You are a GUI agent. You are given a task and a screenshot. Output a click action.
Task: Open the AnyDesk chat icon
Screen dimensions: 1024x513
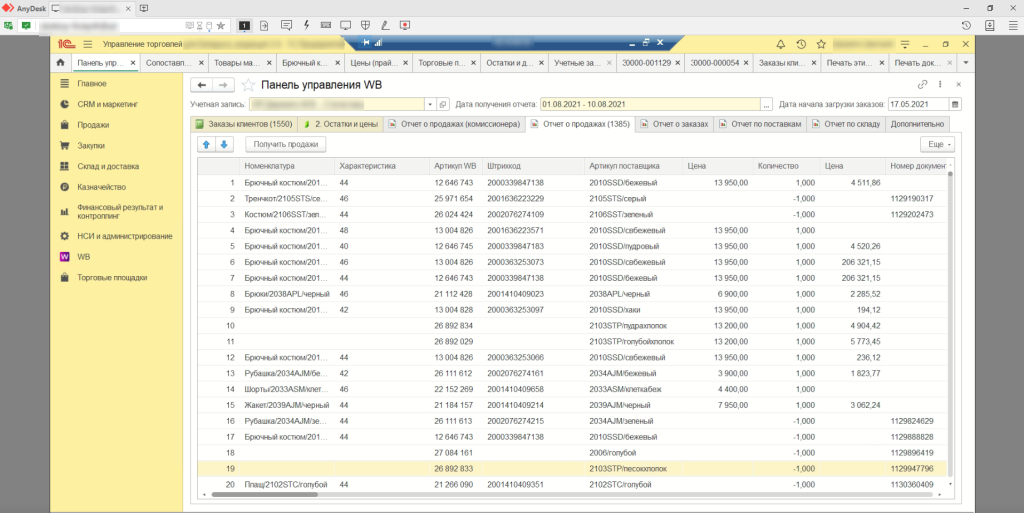click(x=287, y=24)
